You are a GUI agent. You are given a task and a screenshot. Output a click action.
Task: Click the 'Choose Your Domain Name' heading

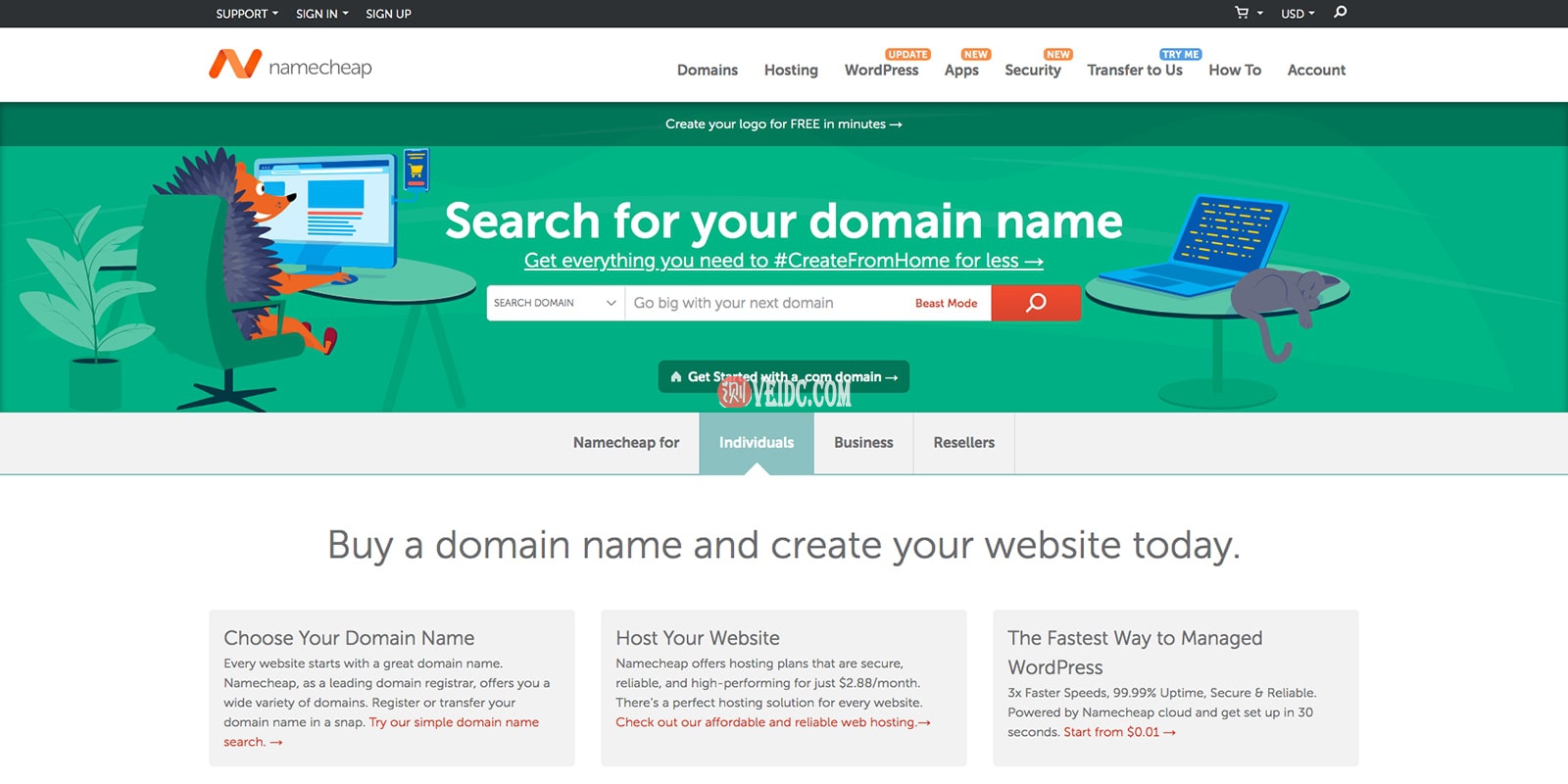[349, 638]
